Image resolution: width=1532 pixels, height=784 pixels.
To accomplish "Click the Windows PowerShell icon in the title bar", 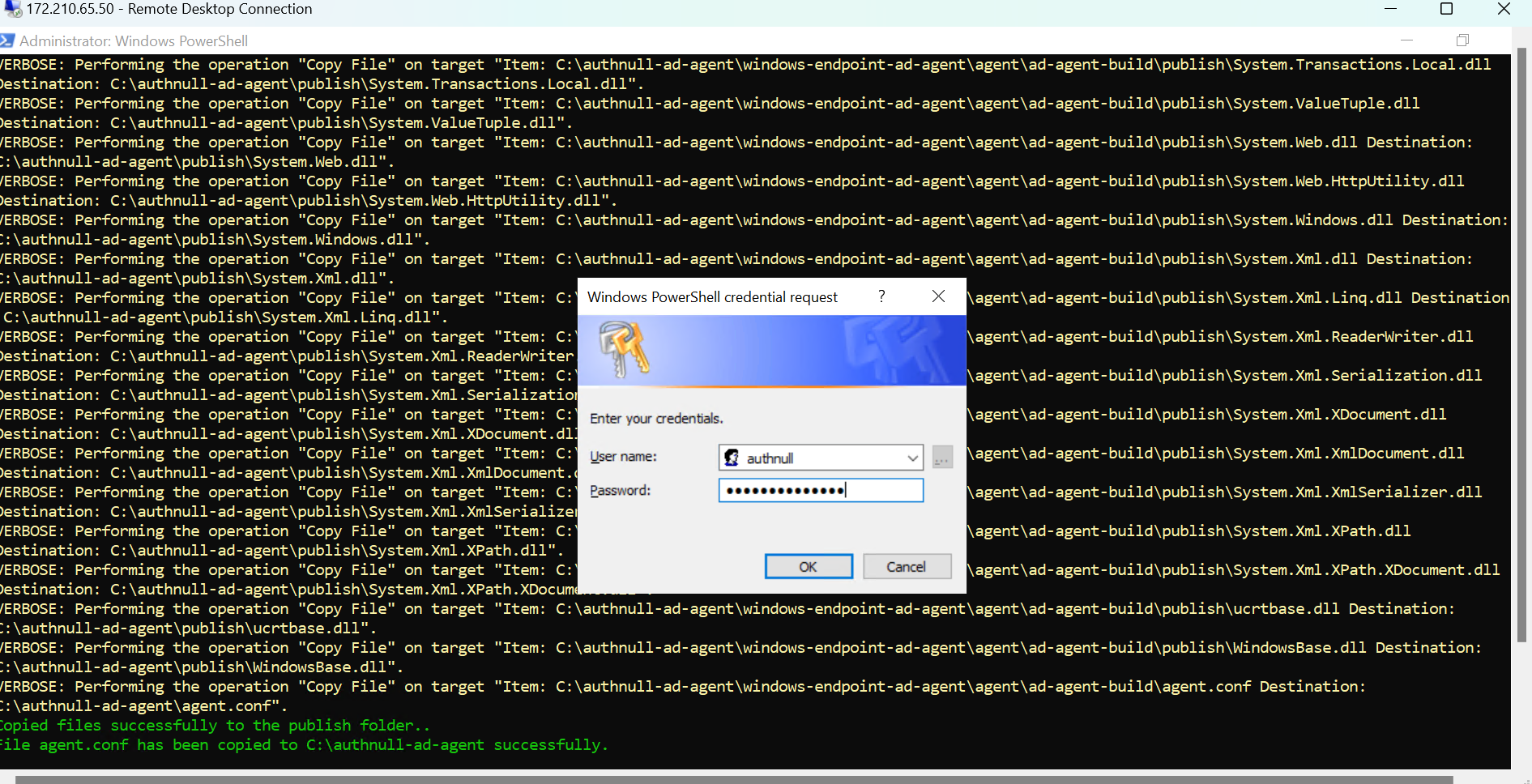I will pyautogui.click(x=7, y=40).
